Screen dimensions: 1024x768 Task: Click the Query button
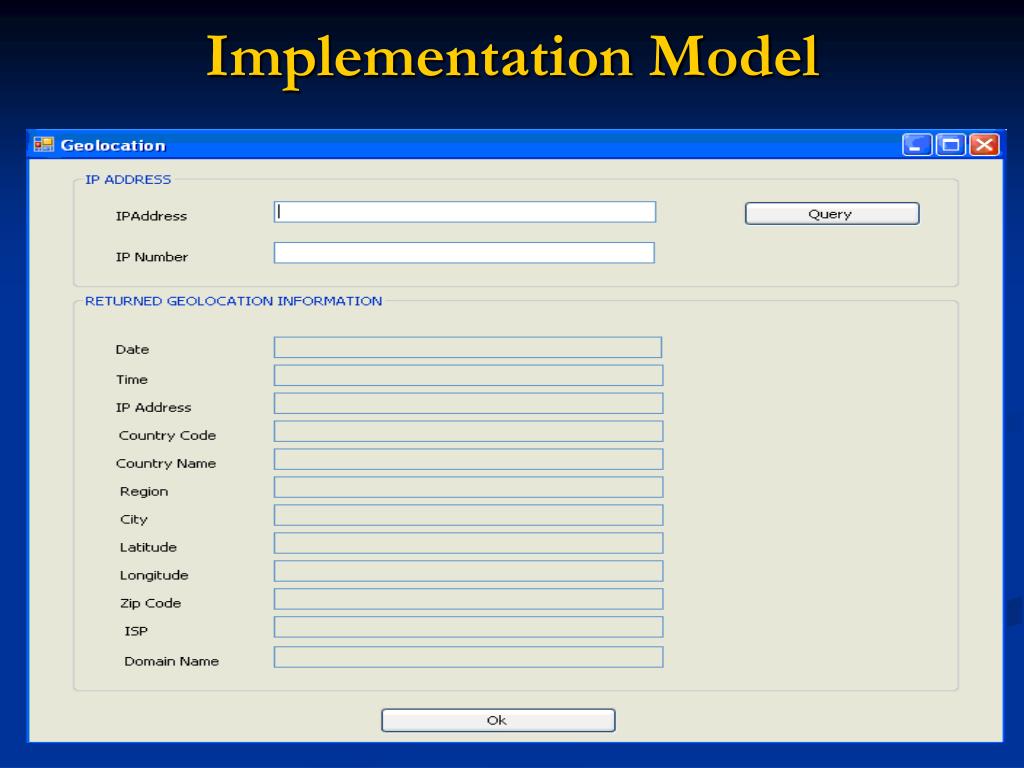click(832, 214)
